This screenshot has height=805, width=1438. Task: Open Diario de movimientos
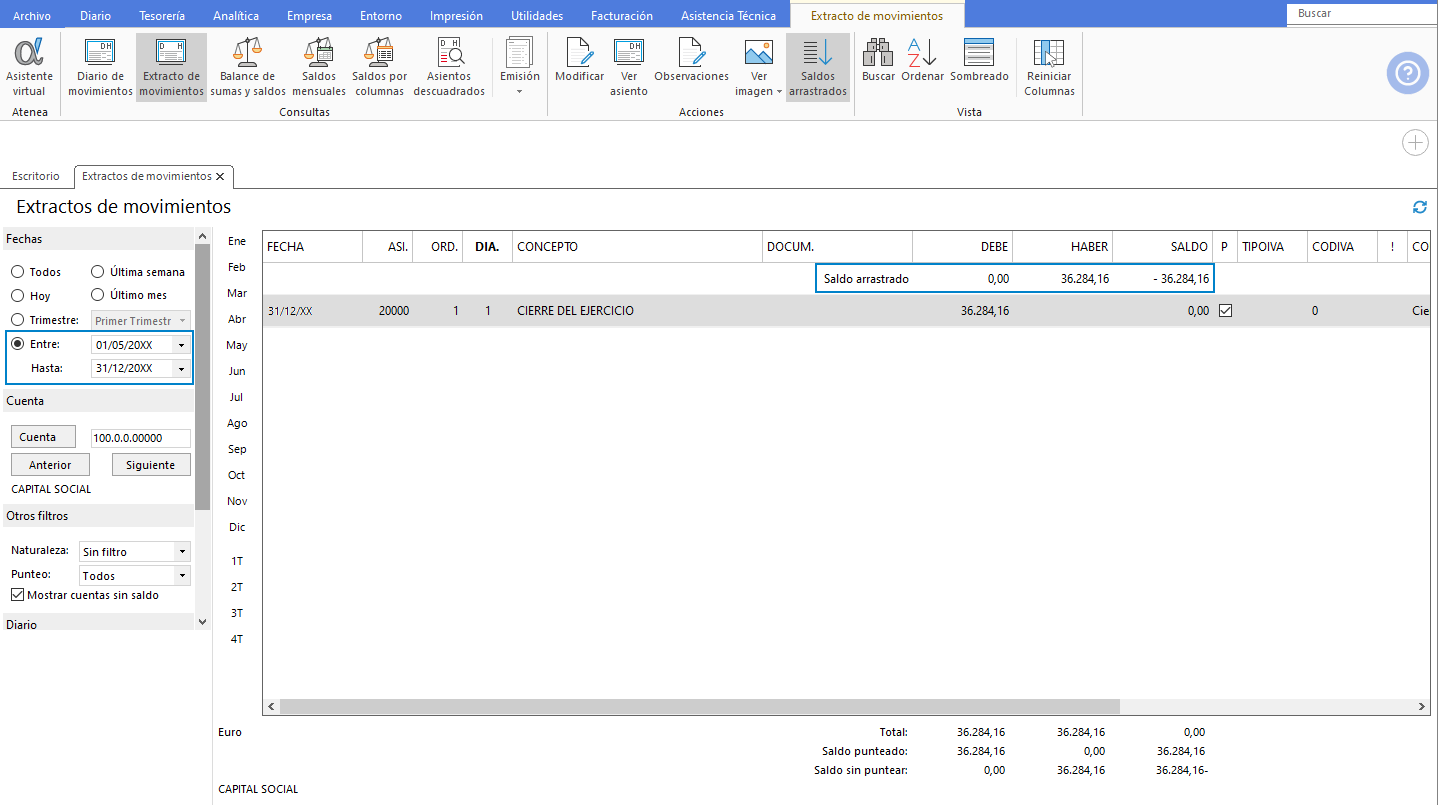click(x=100, y=68)
